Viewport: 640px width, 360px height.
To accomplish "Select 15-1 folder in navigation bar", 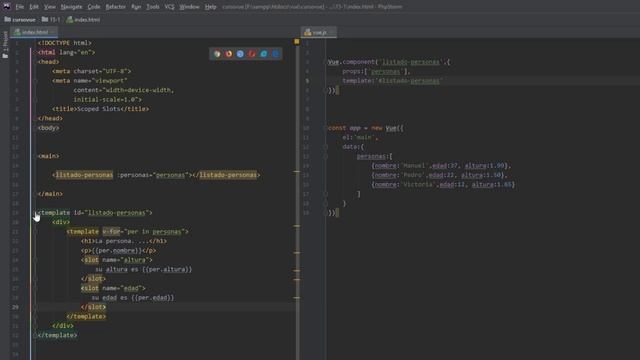I will tap(51, 20).
